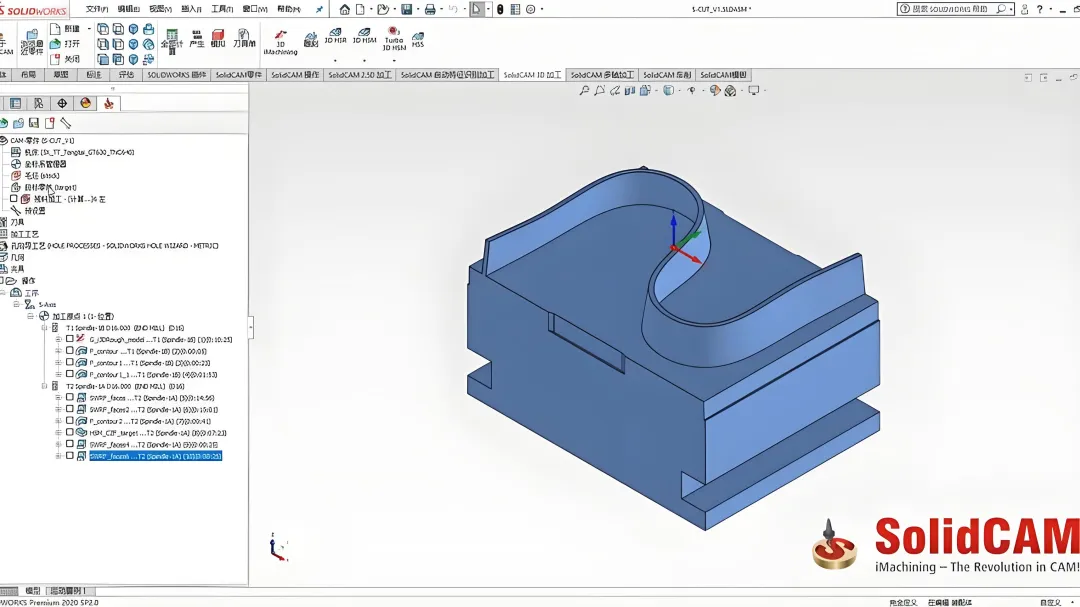
Task: Click the Save disk icon
Action: 407,10
